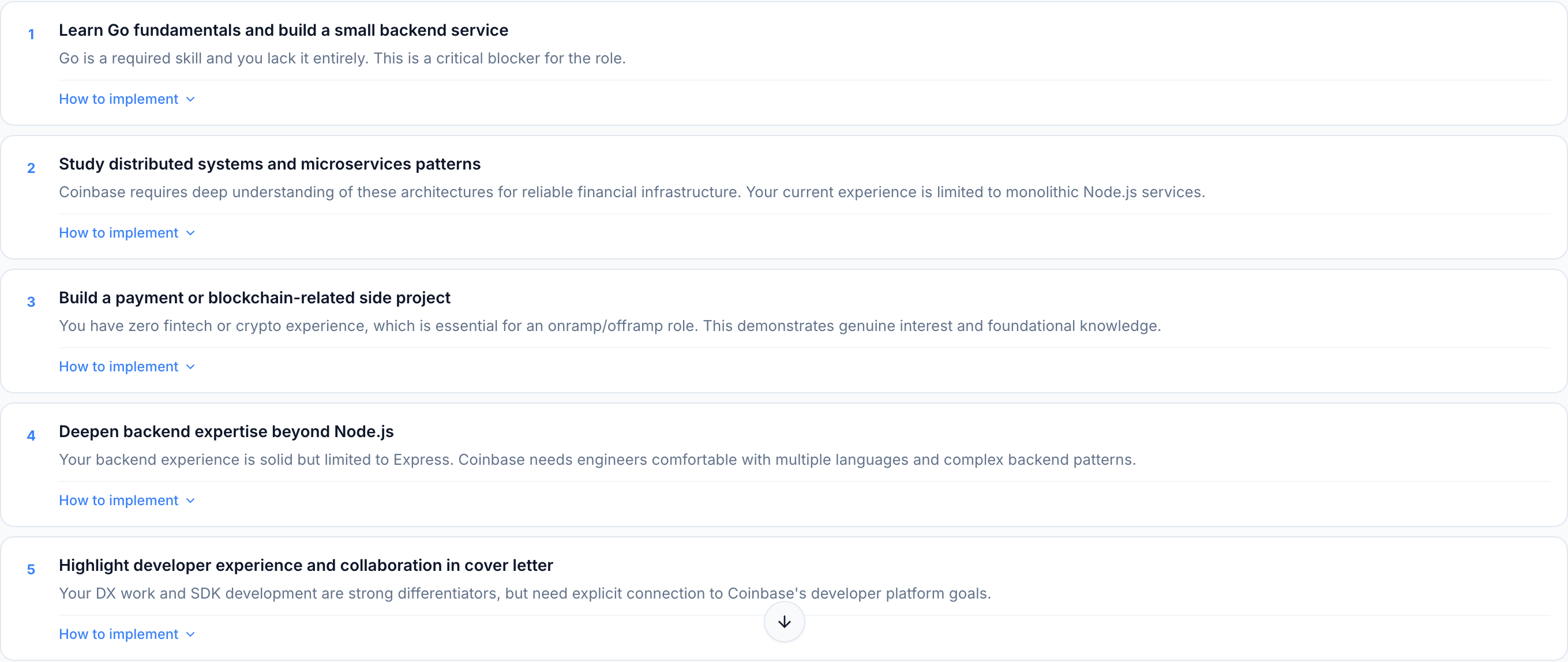Expand How to implement for blockchain side project
1568x662 pixels.
[119, 367]
